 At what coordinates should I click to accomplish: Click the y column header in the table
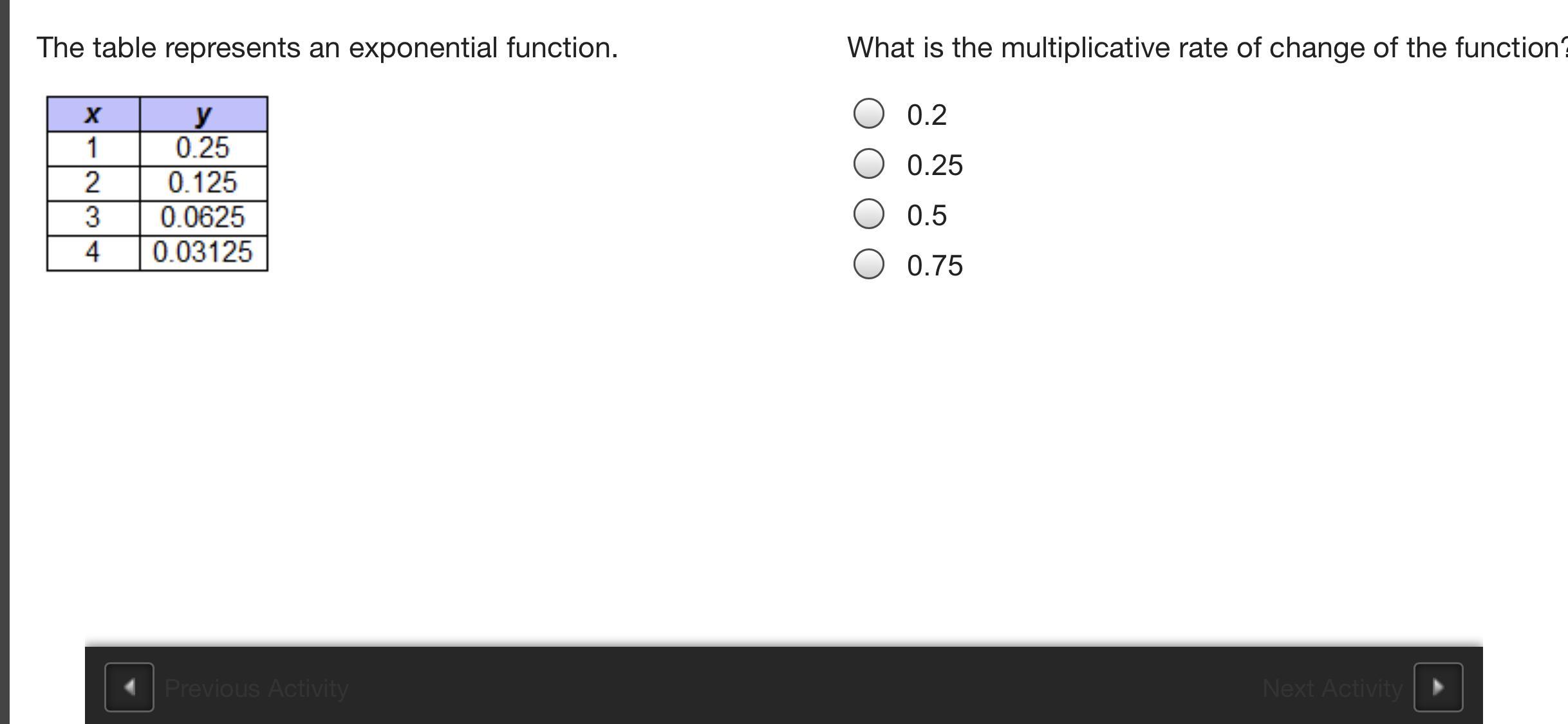click(x=203, y=115)
